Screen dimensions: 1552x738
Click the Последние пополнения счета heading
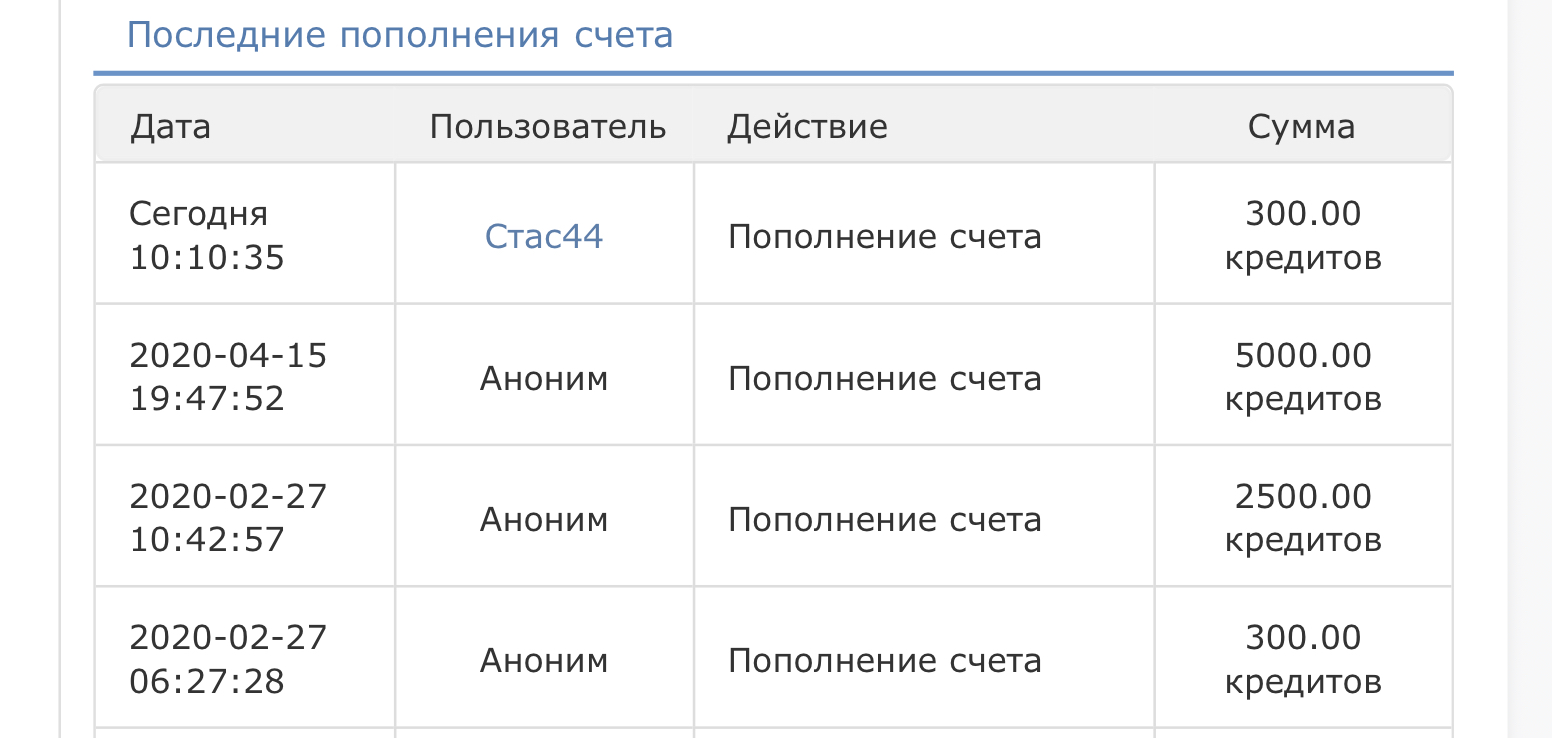[400, 35]
